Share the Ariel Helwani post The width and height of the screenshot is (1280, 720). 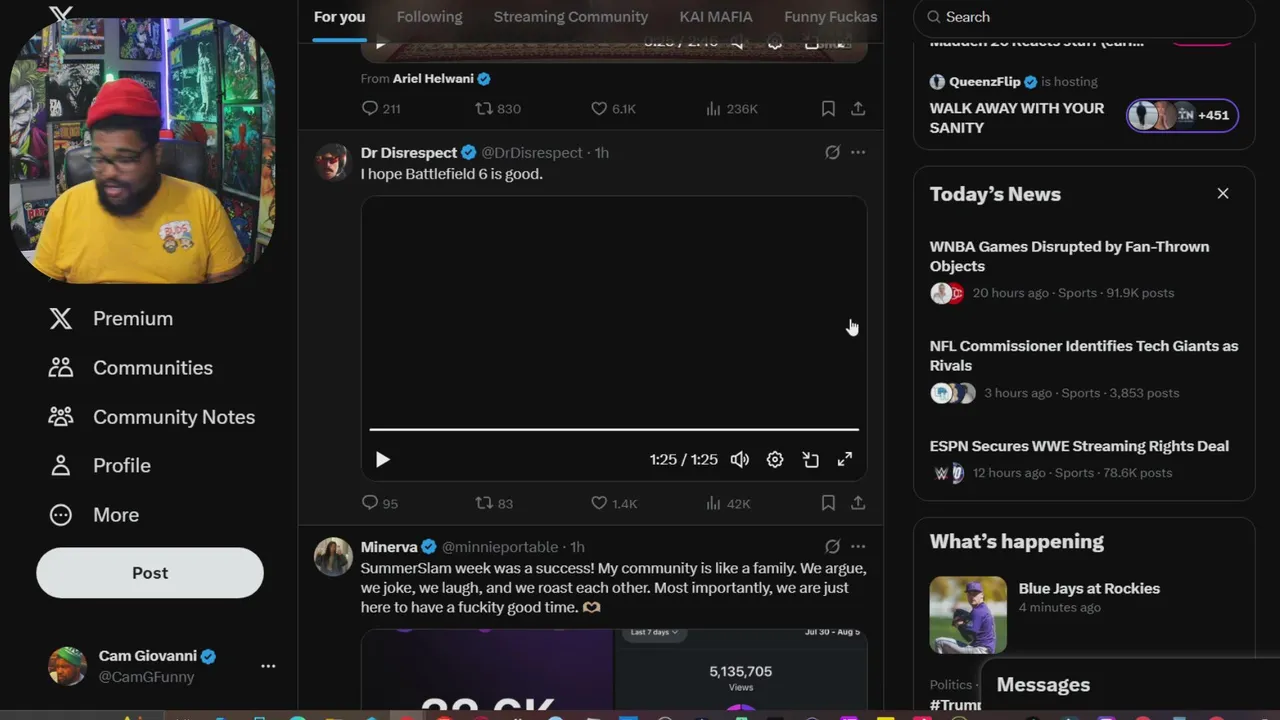tap(858, 108)
